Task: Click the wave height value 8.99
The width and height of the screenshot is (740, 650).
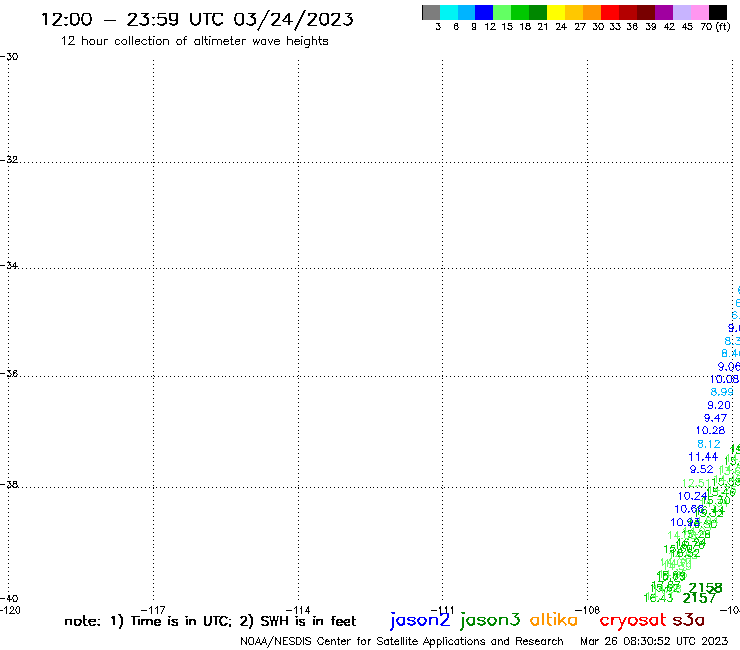Action: click(x=722, y=392)
